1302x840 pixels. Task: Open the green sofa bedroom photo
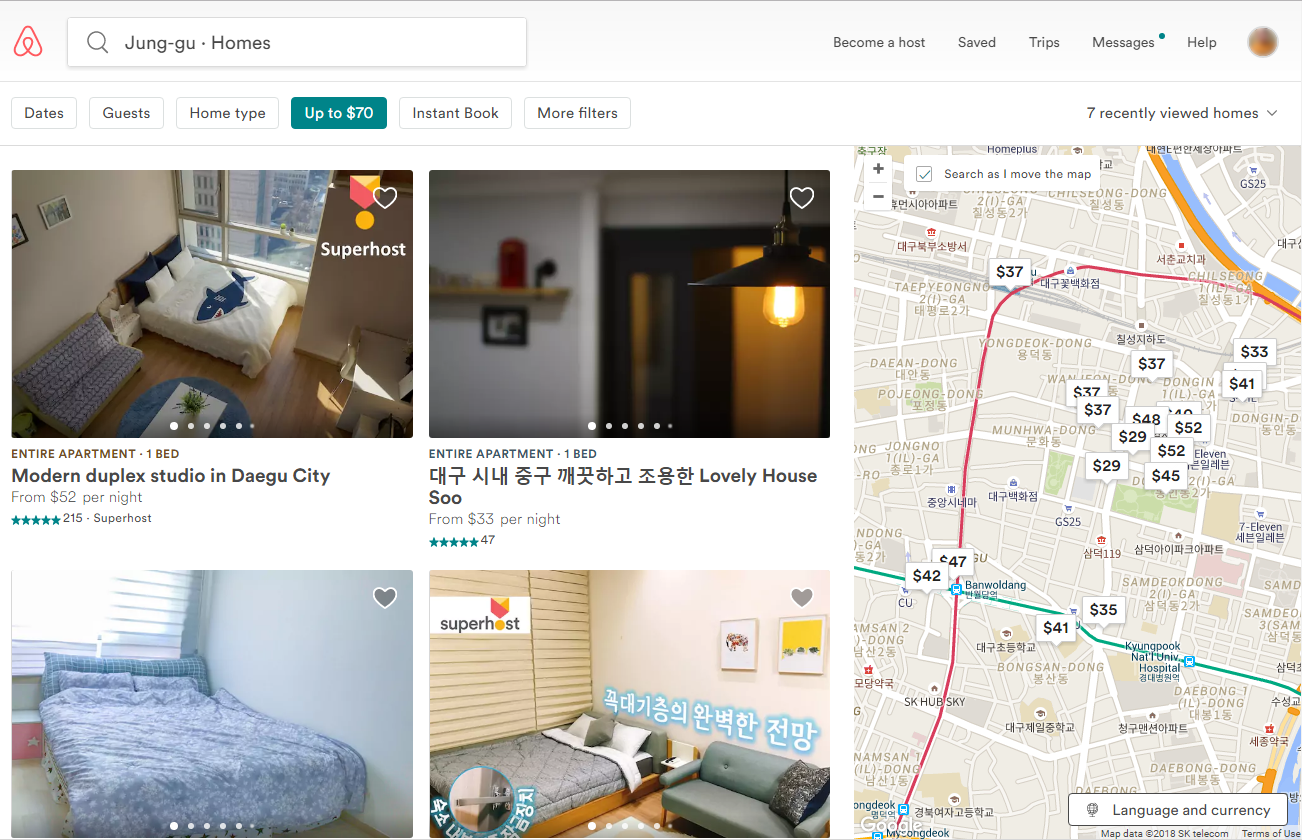point(629,704)
